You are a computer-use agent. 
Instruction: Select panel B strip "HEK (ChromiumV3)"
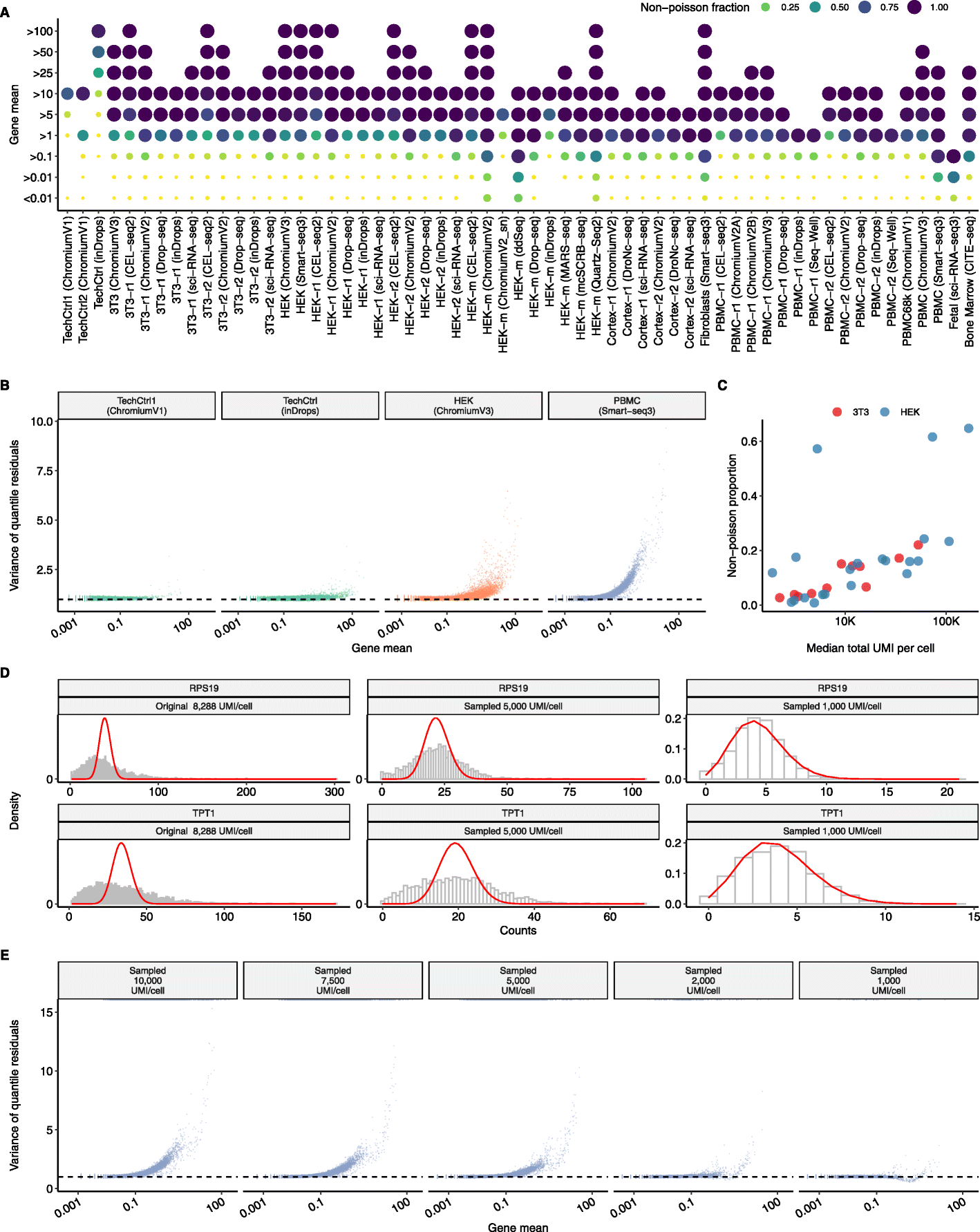click(x=464, y=406)
